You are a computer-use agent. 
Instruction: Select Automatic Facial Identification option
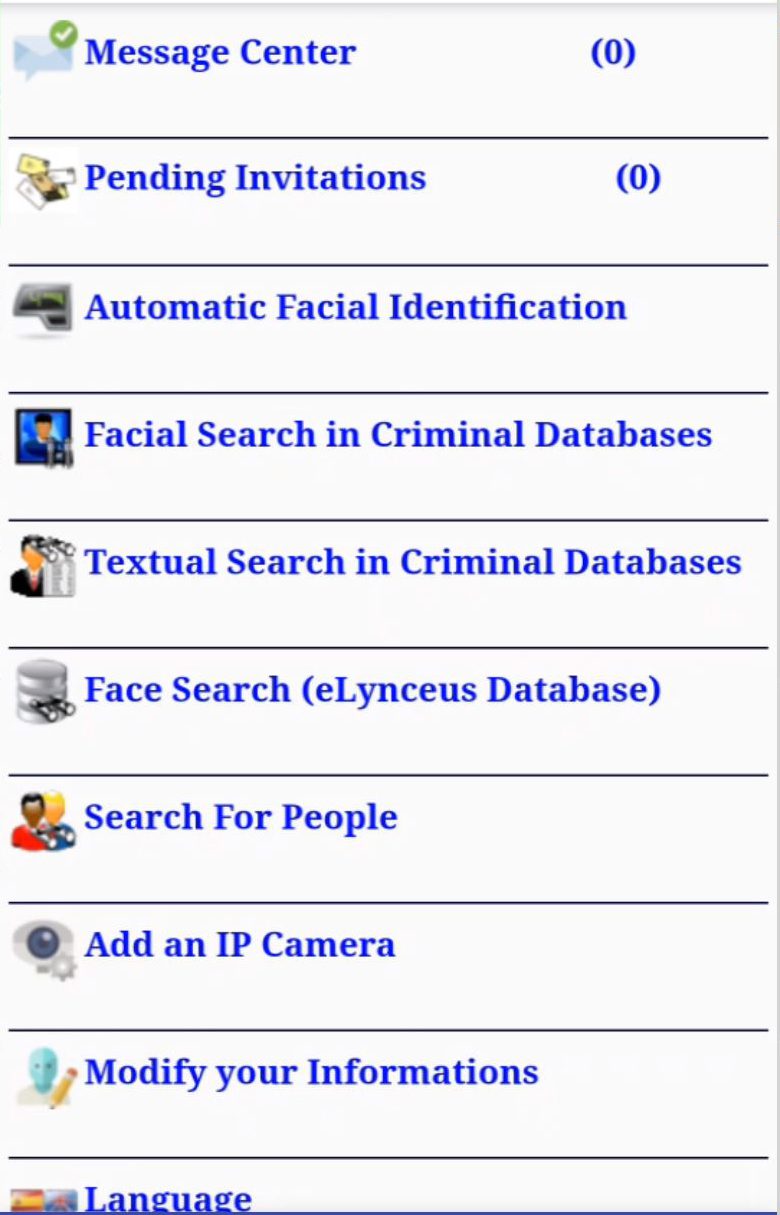pyautogui.click(x=355, y=306)
